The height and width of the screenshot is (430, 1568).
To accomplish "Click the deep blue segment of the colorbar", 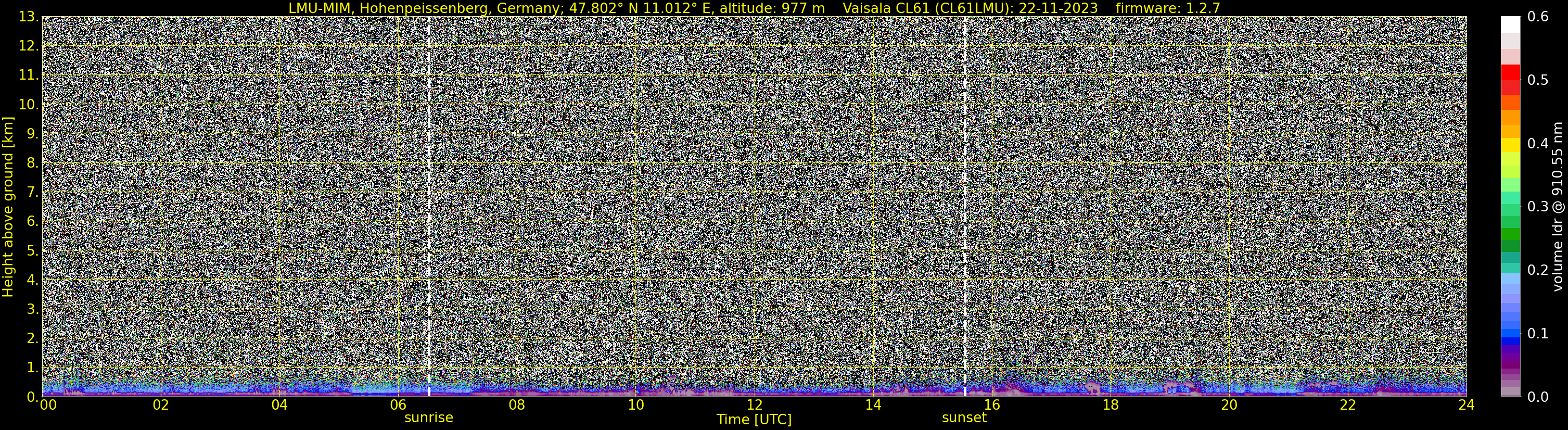I will point(1510,341).
